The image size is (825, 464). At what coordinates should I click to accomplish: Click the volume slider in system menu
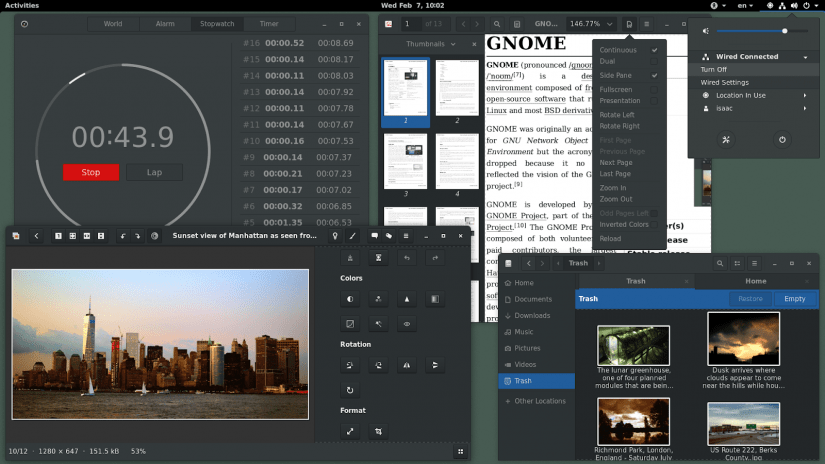point(762,31)
